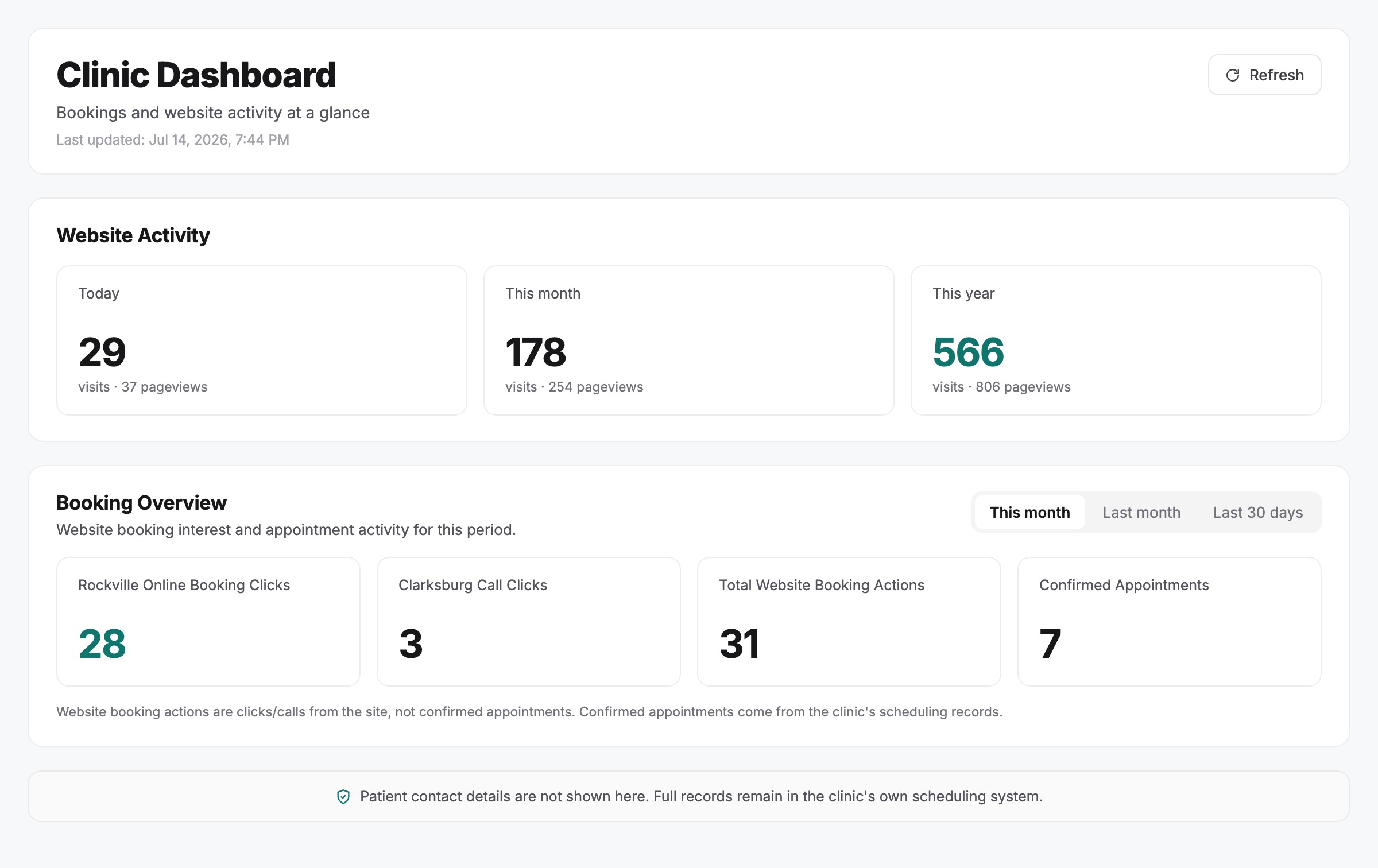Click the Clarksburg Call Clicks value 3
1378x868 pixels.
[x=411, y=644]
